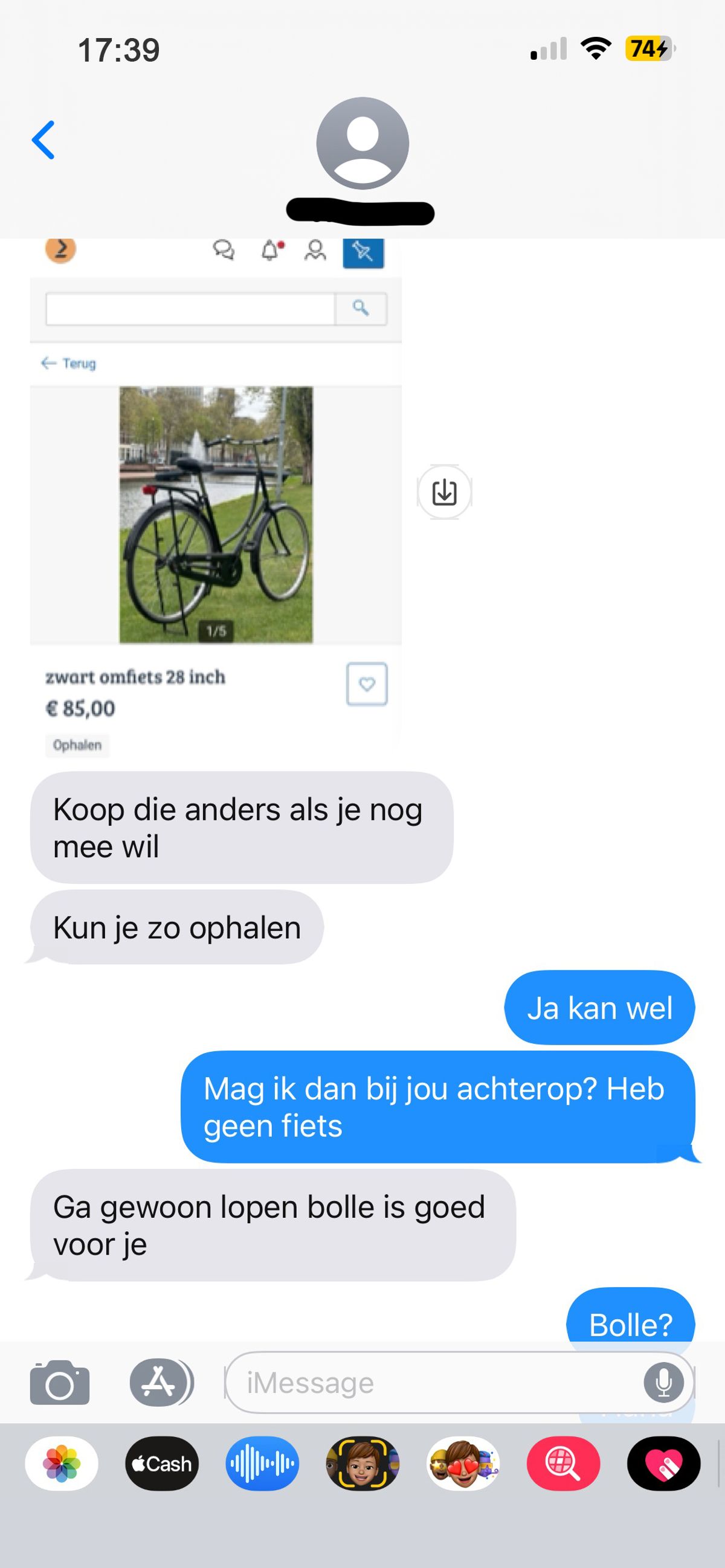Screen dimensions: 725x1568
Task: Select the 'Ga gewoon lopen bolle' message
Action: [273, 1224]
